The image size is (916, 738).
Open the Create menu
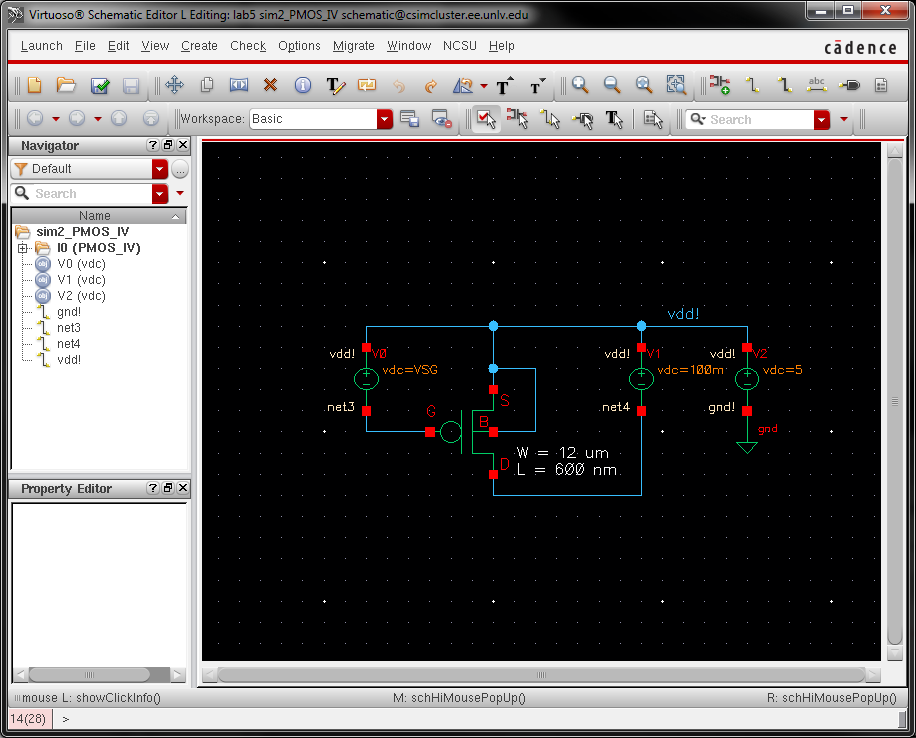199,46
